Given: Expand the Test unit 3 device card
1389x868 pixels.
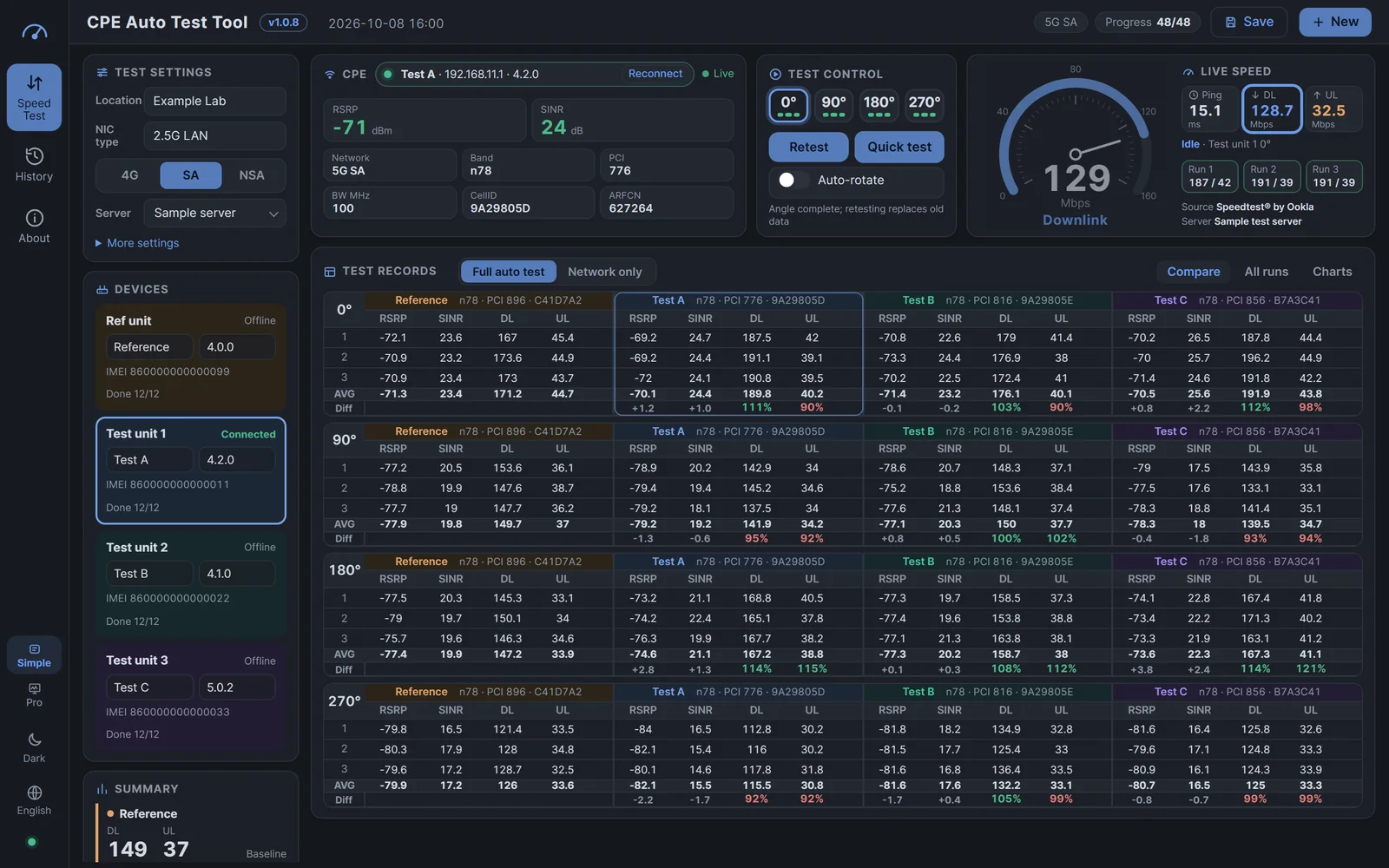Looking at the screenshot, I should tap(191, 697).
